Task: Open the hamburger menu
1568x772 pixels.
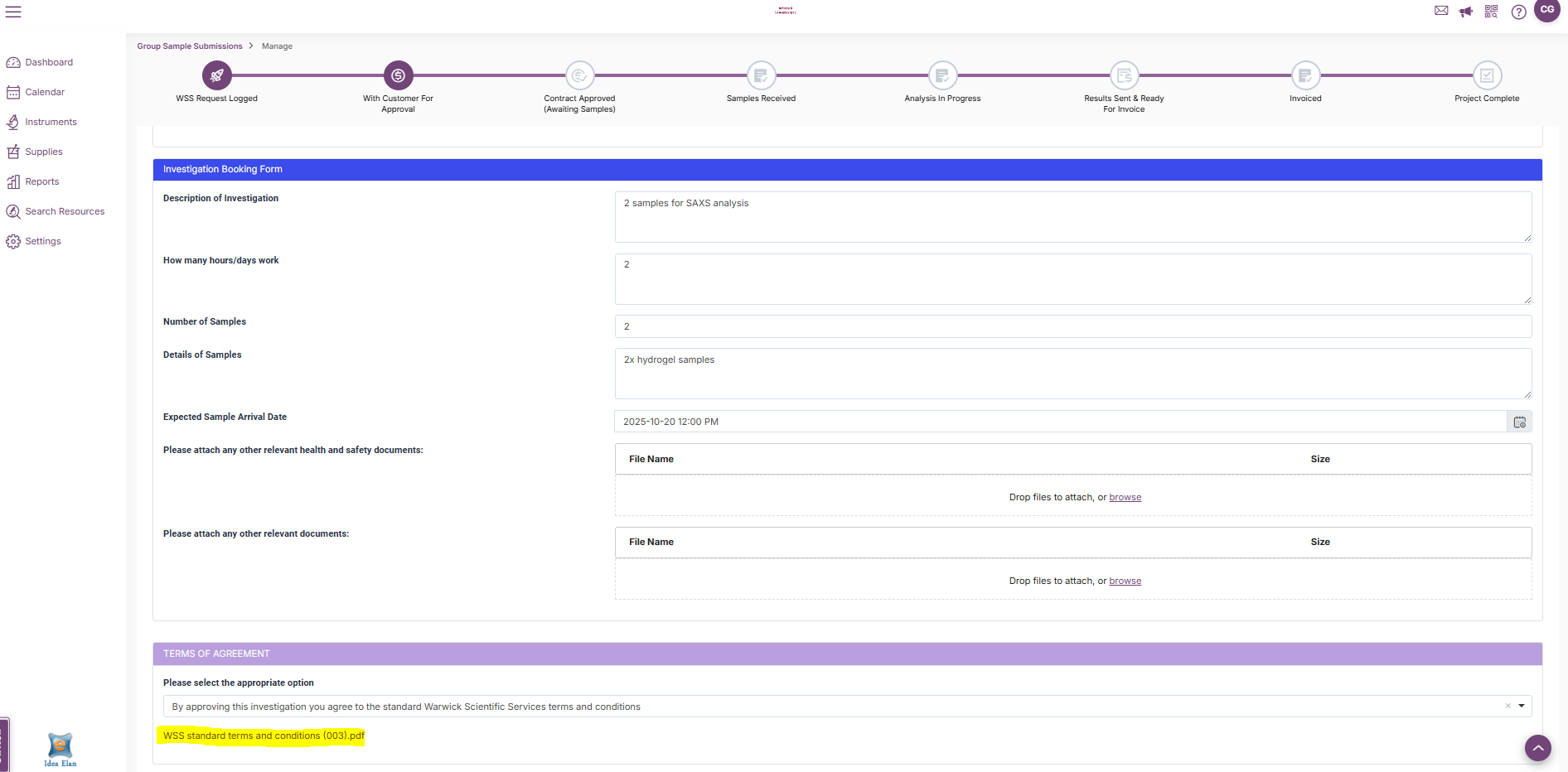Action: 13,12
